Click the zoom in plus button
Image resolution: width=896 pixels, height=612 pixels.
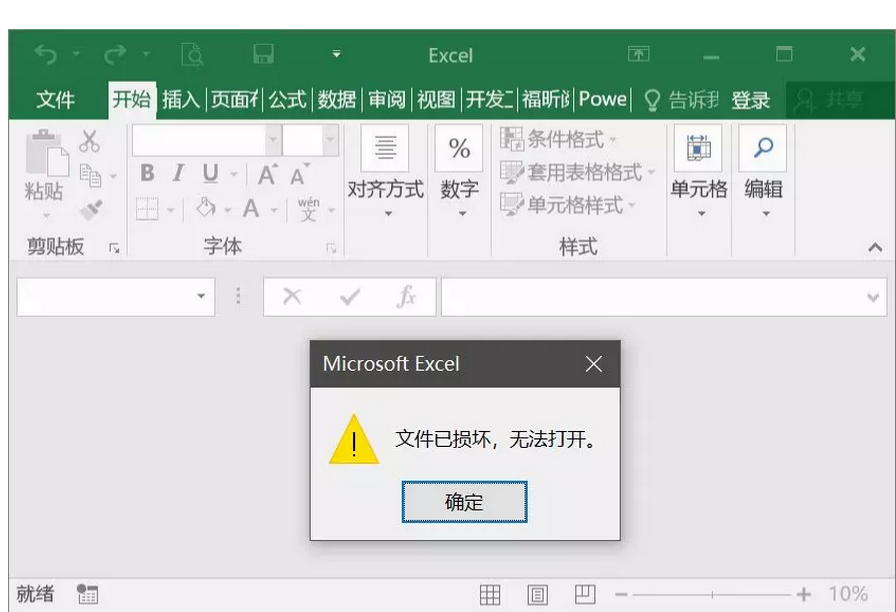(x=803, y=595)
